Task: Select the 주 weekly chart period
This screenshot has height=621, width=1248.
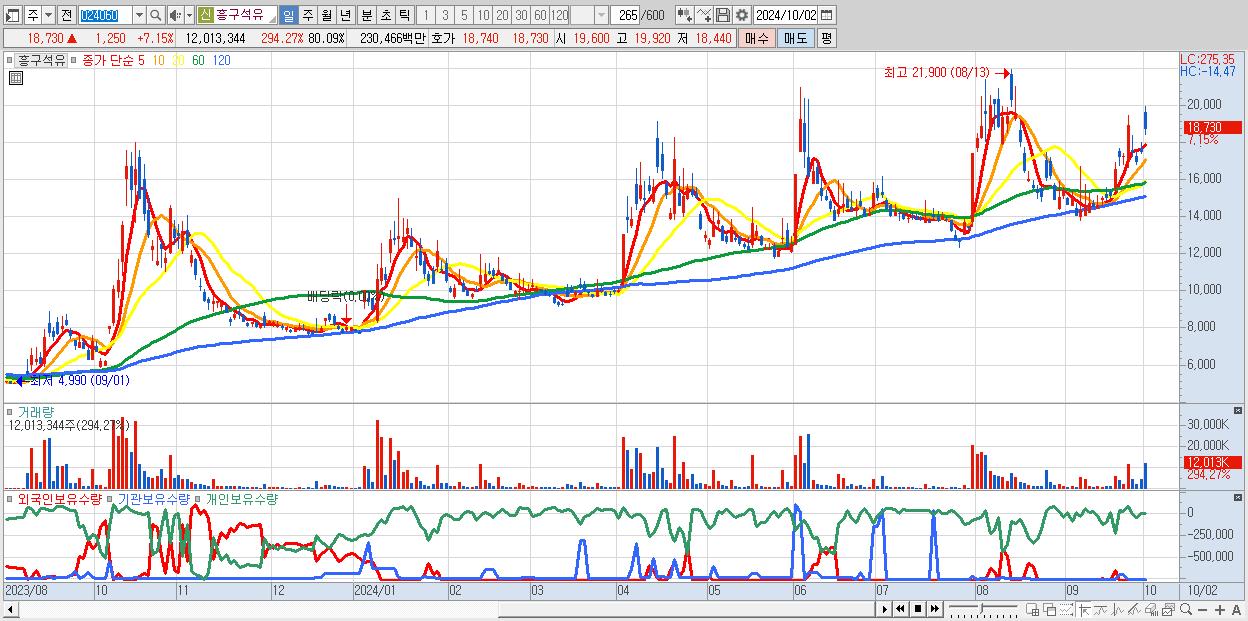Action: 308,15
